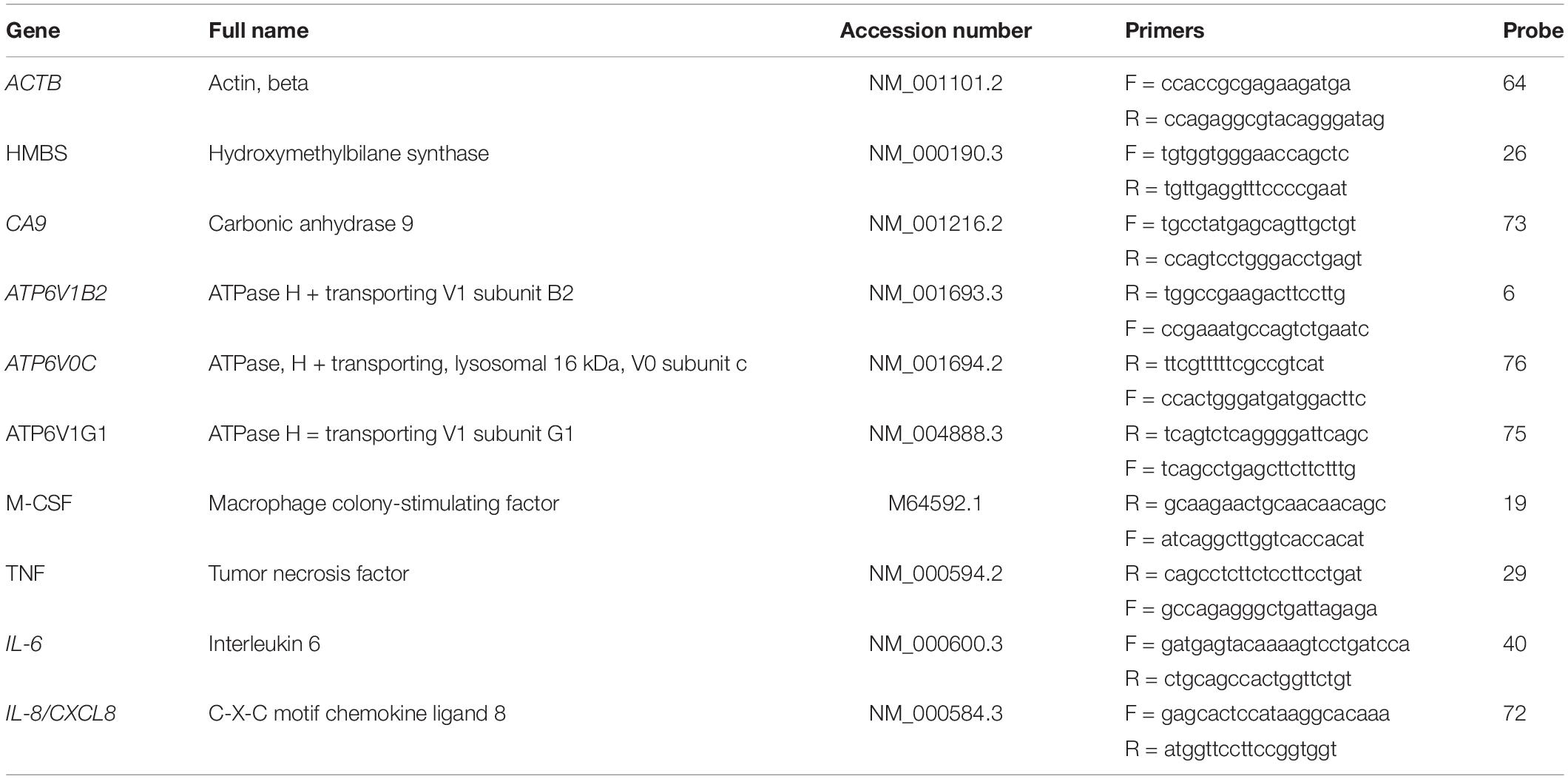Click the Probe column header
The height and width of the screenshot is (779, 1568).
pyautogui.click(x=1533, y=30)
